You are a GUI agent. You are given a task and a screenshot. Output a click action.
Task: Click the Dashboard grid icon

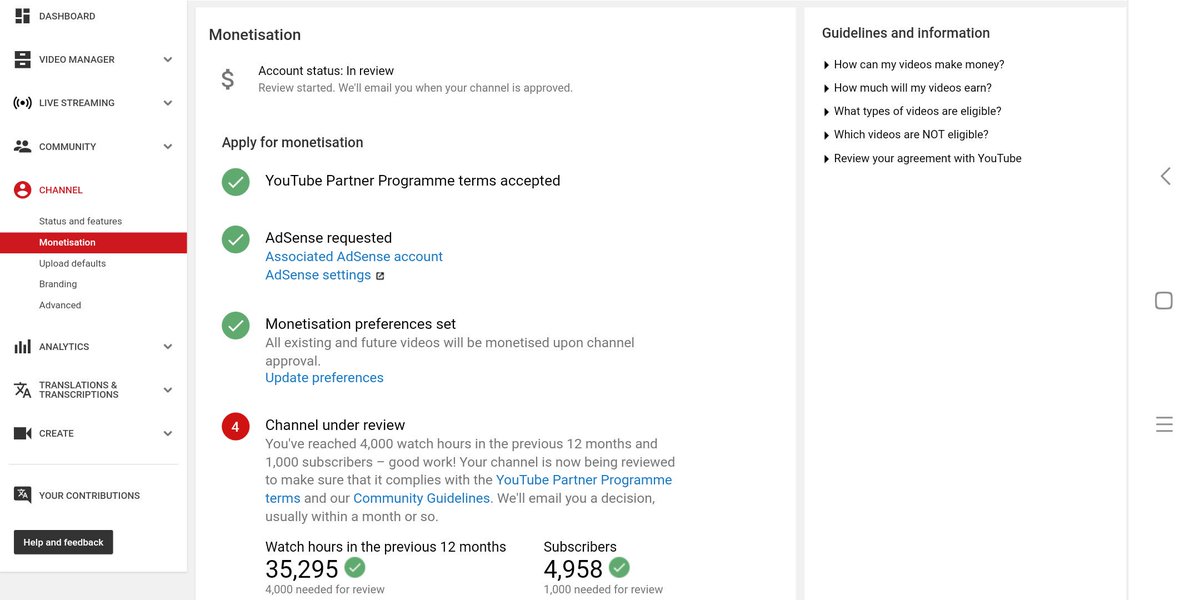coord(22,16)
